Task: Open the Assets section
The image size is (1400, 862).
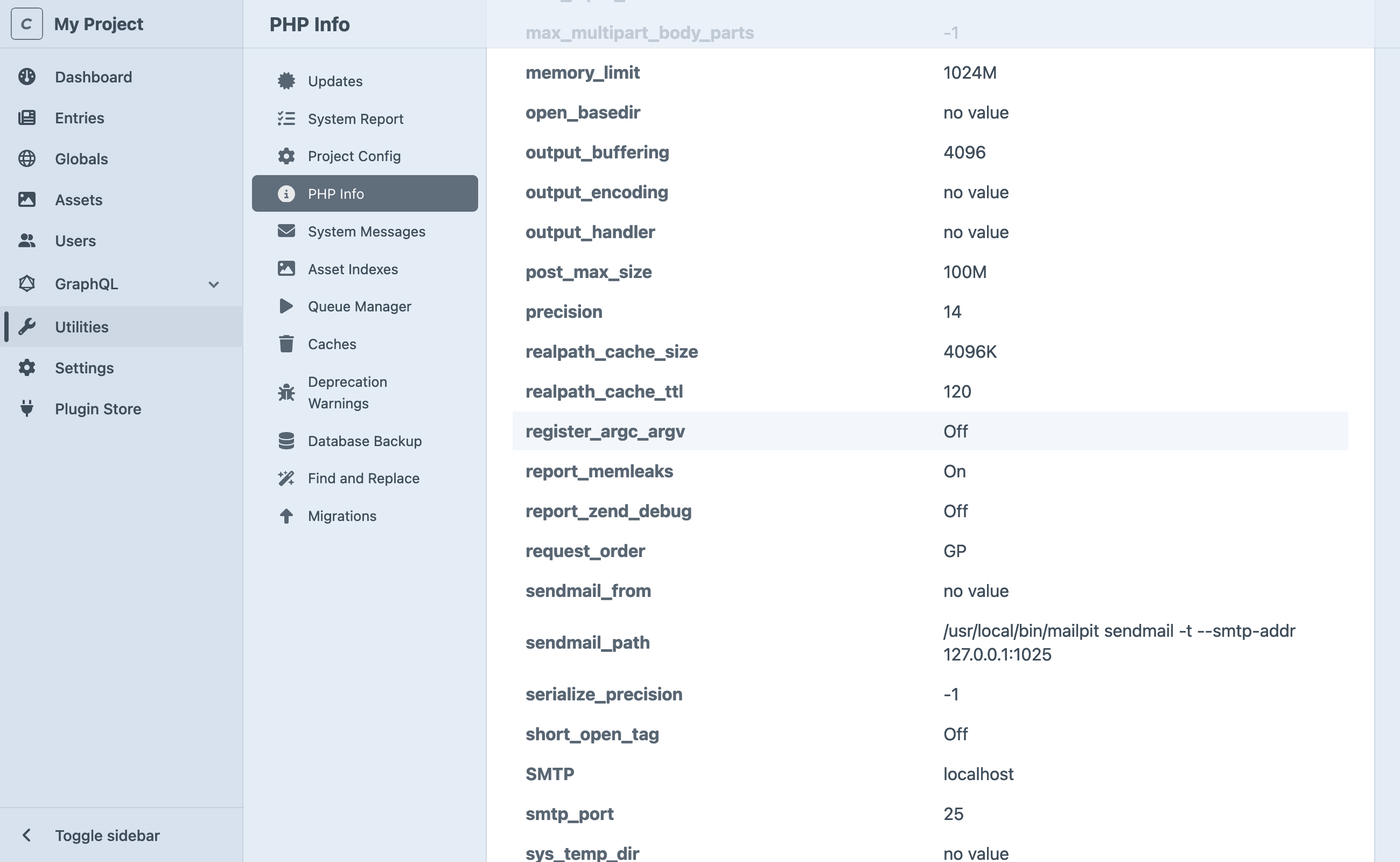Action: (121, 200)
